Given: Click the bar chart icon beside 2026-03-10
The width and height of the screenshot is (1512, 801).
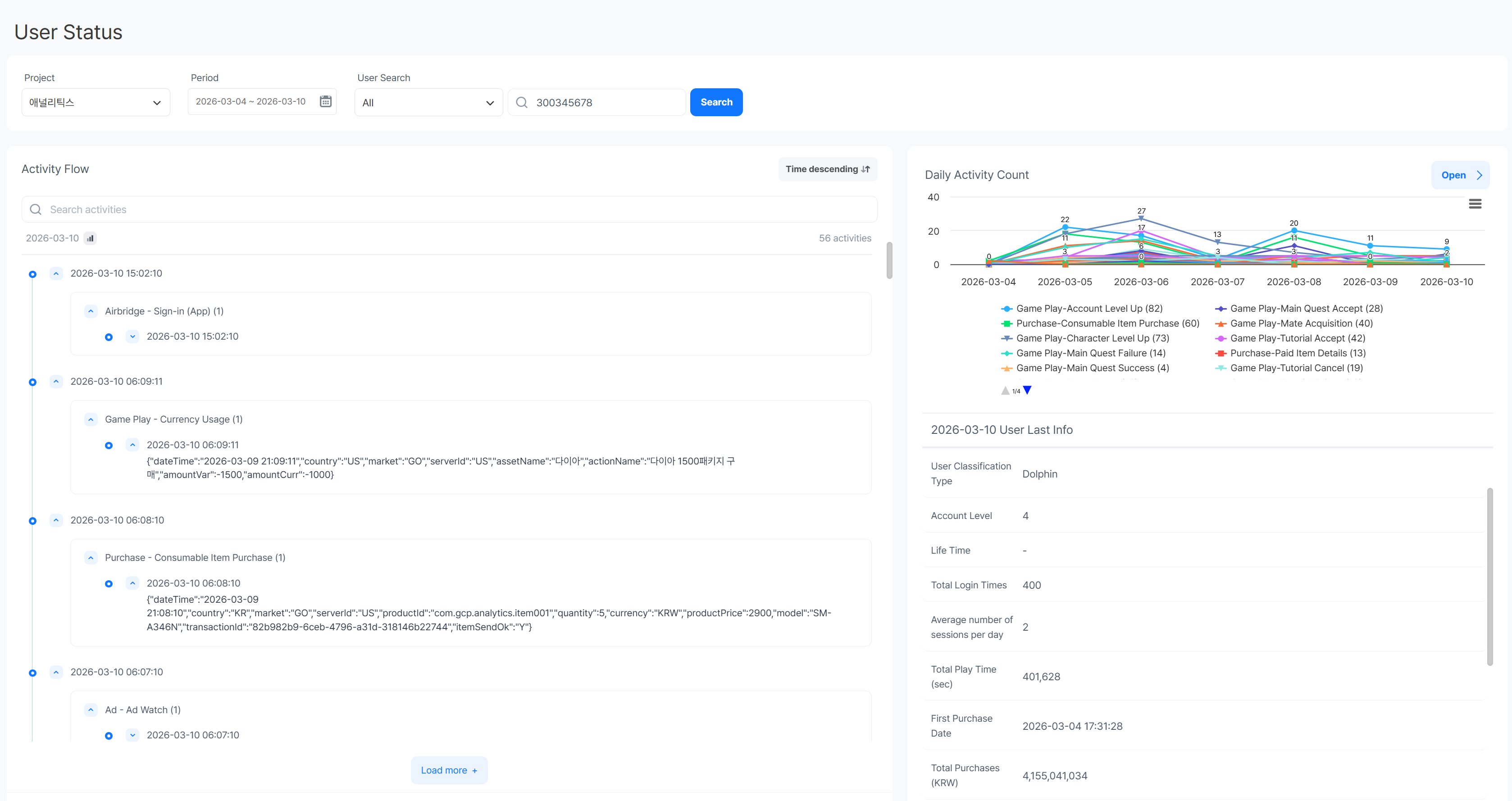Looking at the screenshot, I should (x=90, y=238).
